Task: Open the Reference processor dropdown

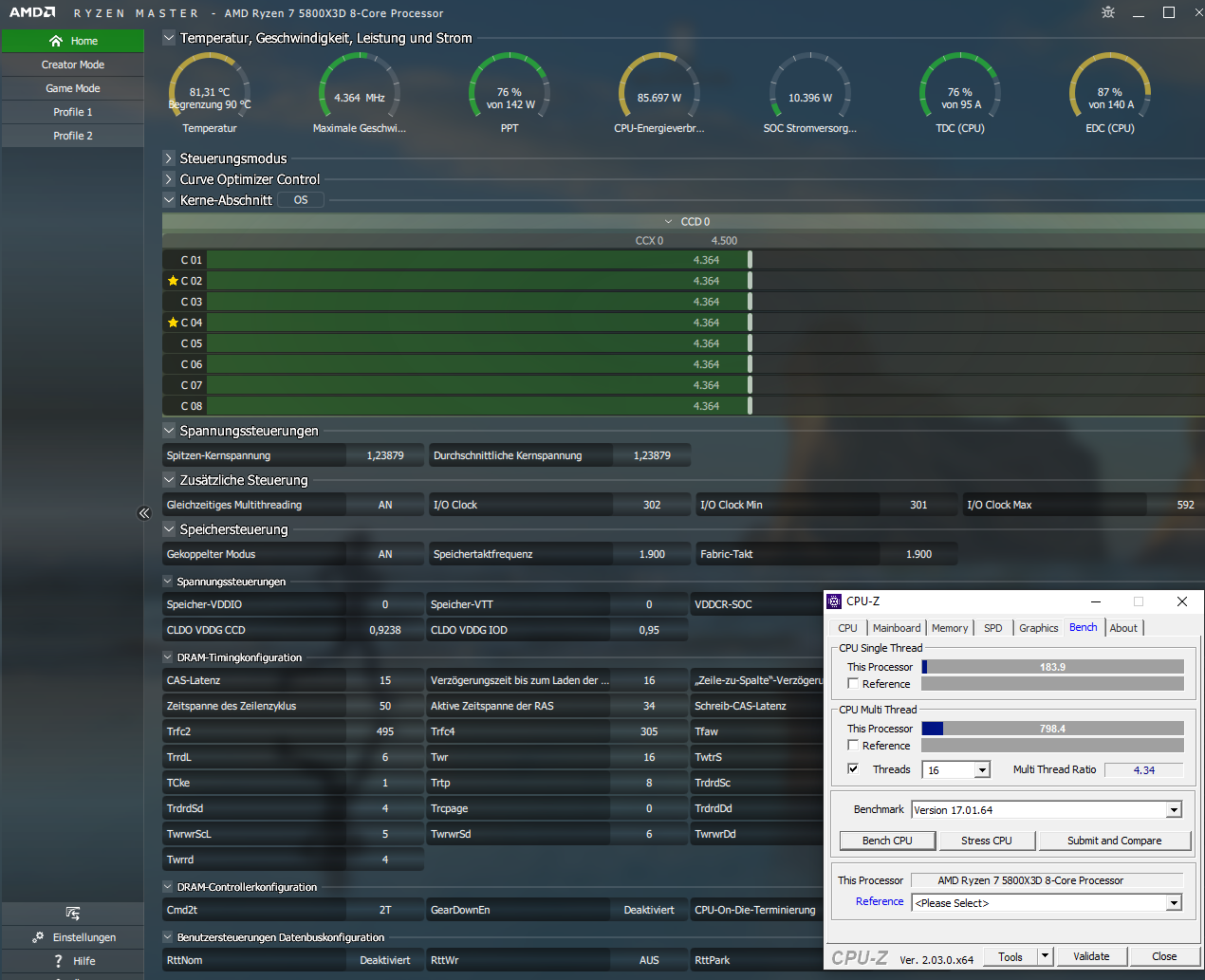Action: click(x=1175, y=903)
